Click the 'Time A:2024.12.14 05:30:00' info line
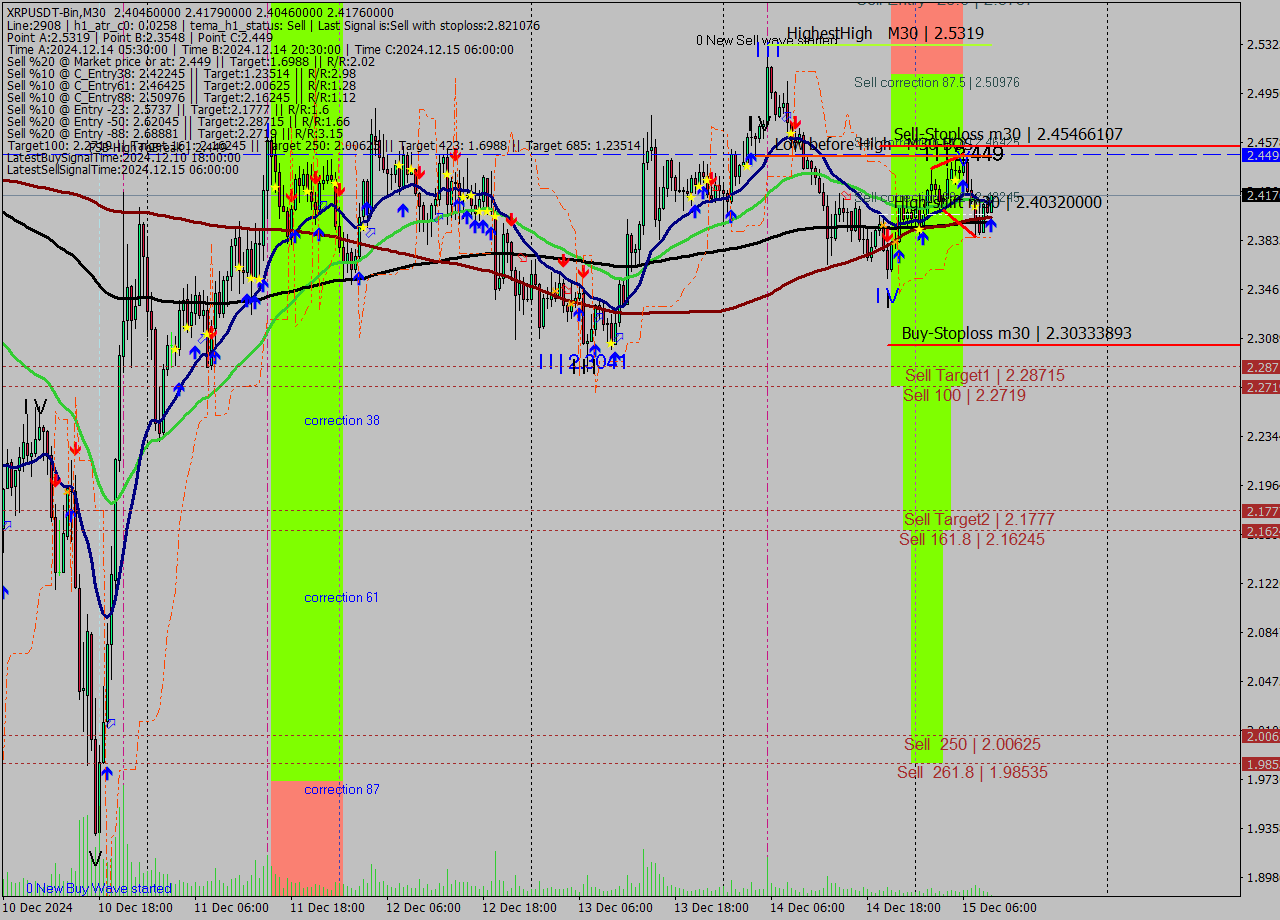The width and height of the screenshot is (1280, 920). point(260,49)
